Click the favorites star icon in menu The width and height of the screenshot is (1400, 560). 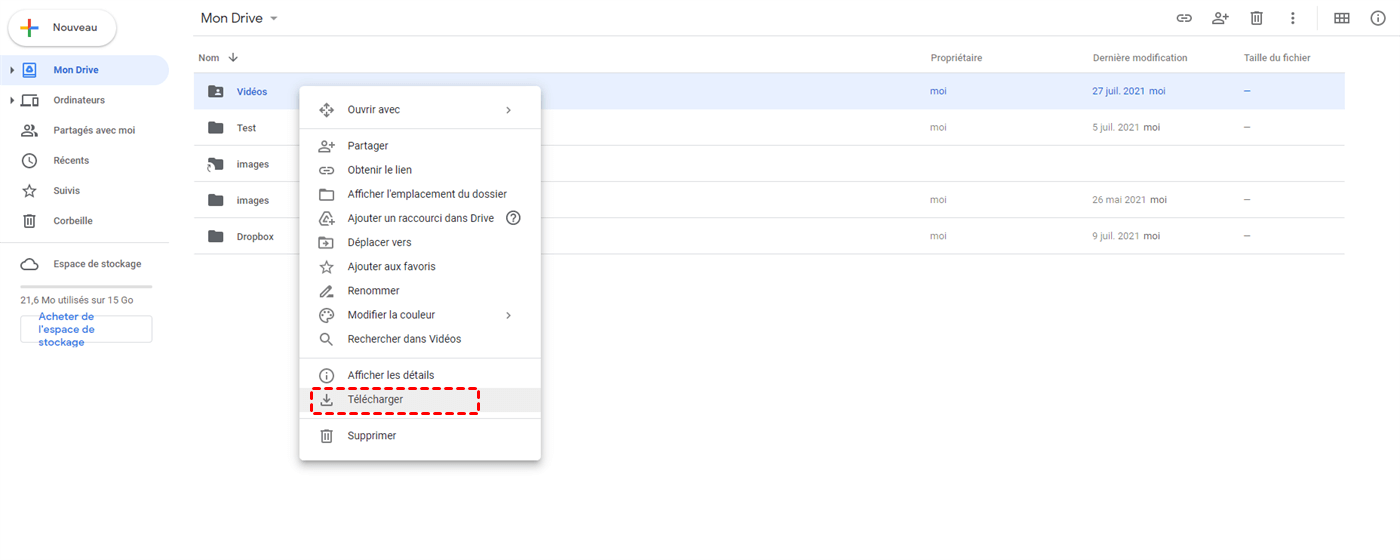click(326, 267)
